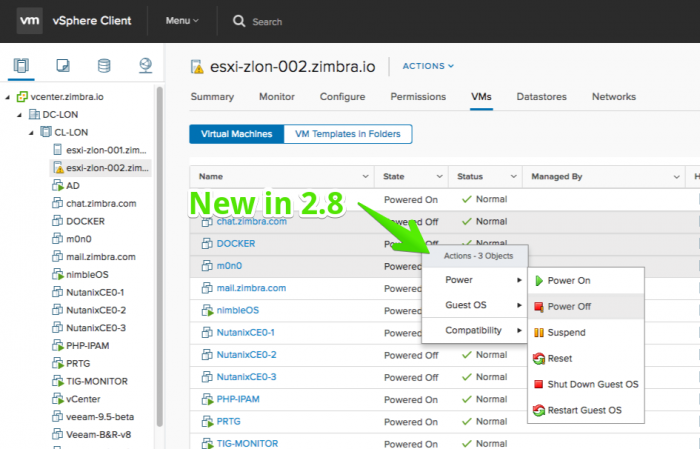Click the VMware vm logo
Screen dimensions: 700x449
click(x=29, y=21)
